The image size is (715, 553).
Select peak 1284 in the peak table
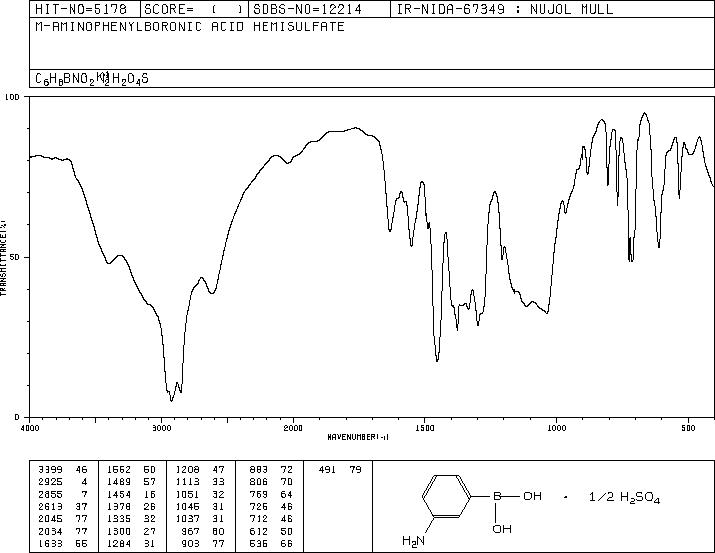click(119, 544)
